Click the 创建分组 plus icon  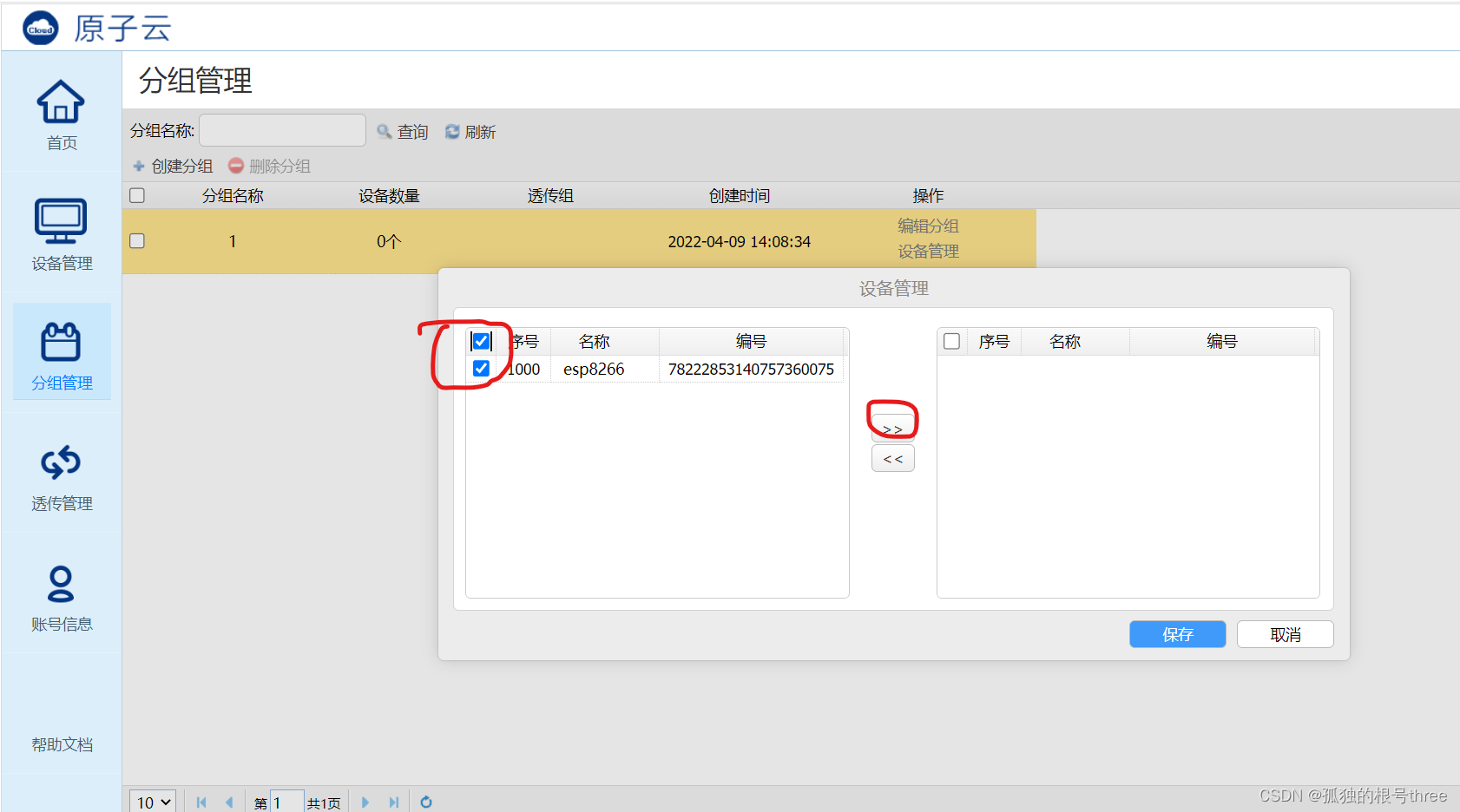139,166
